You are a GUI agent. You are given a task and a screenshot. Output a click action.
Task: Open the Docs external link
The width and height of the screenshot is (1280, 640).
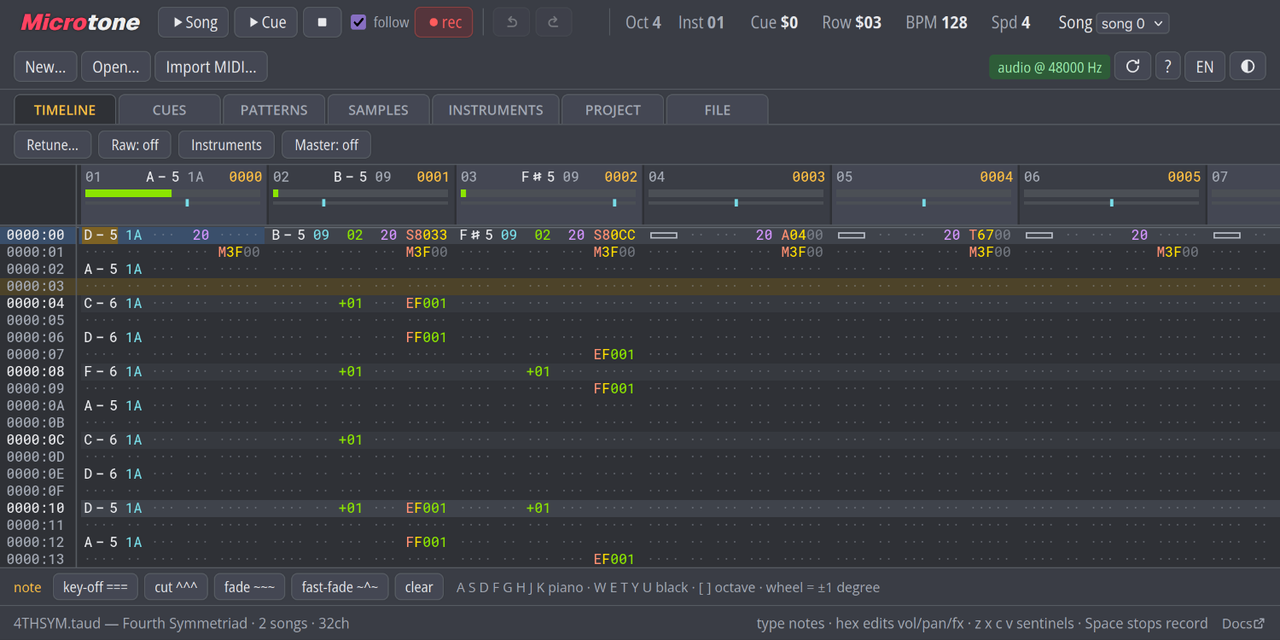[x=1243, y=623]
